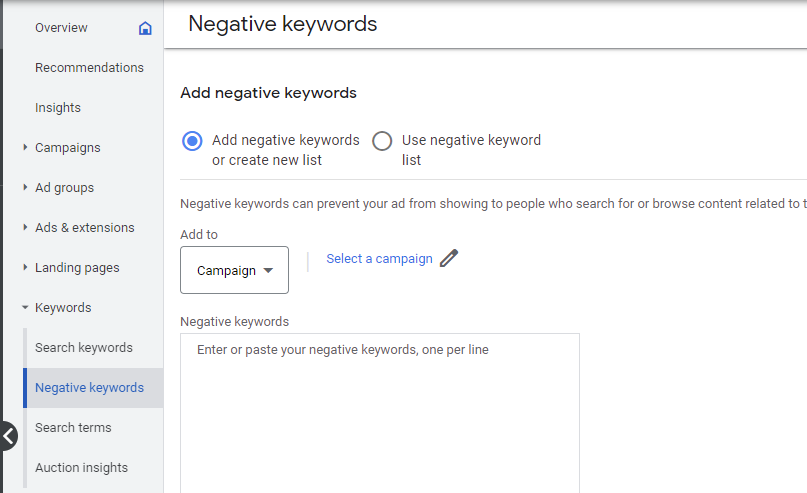Screen dimensions: 807x493
Task: Open Keywords in the sidebar
Action: tap(63, 308)
